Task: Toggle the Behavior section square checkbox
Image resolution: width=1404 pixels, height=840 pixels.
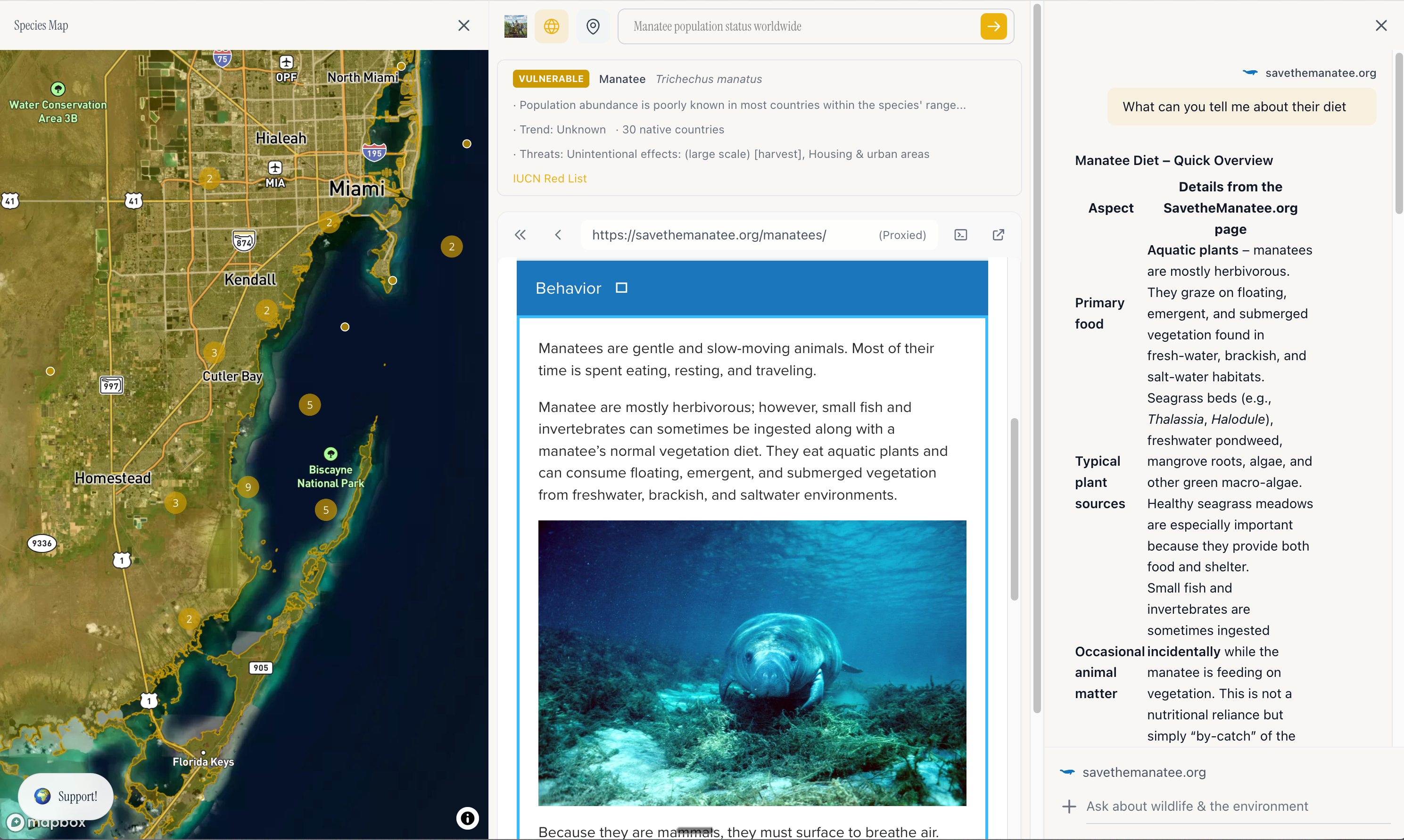Action: (621, 288)
